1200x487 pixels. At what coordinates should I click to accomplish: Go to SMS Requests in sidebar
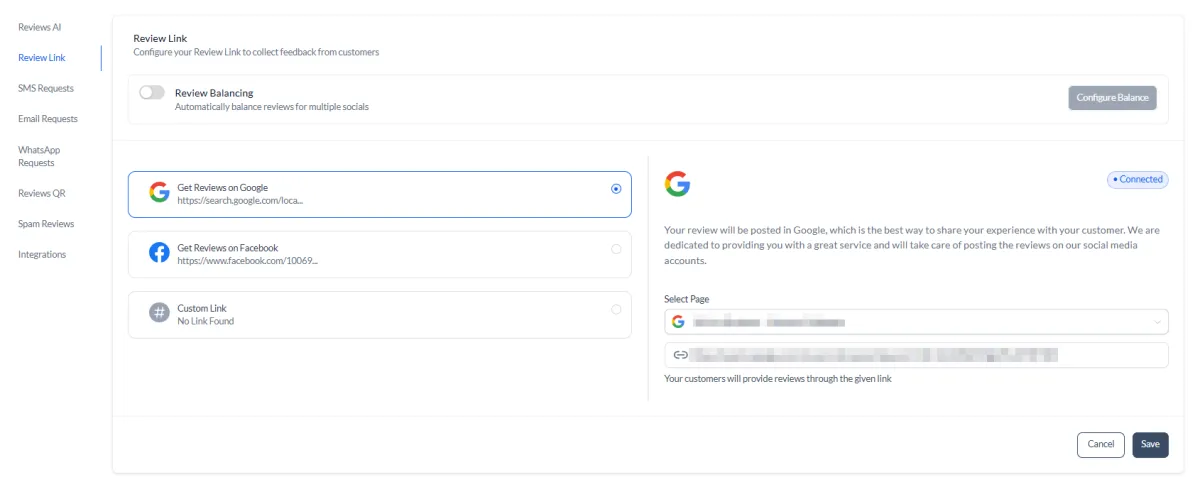(x=46, y=88)
